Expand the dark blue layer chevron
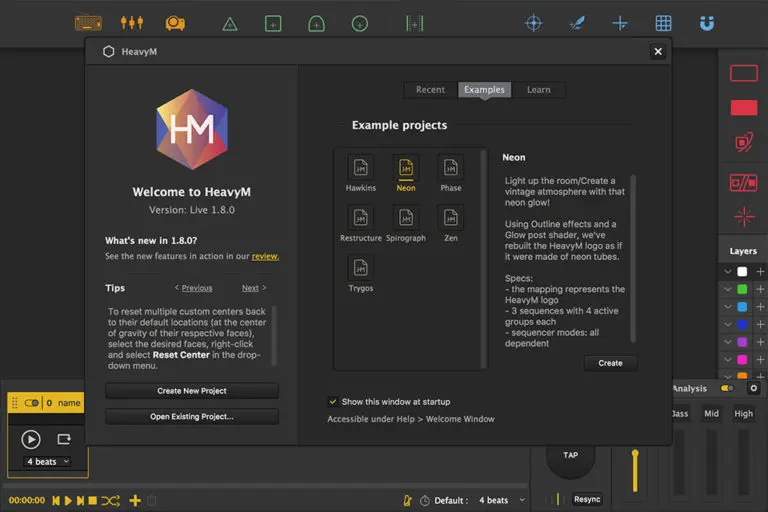The image size is (768, 512). (x=728, y=324)
